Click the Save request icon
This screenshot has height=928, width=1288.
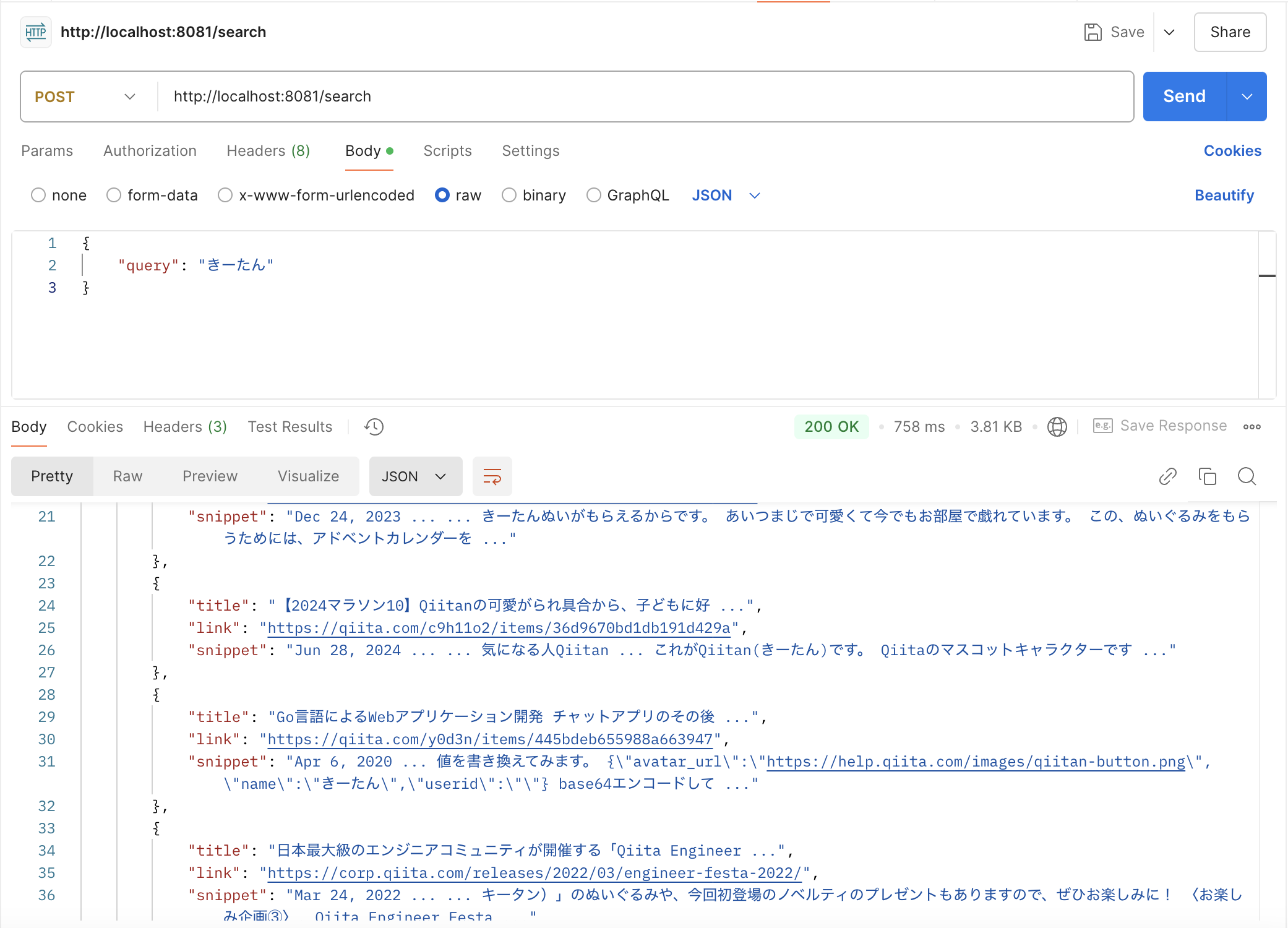tap(1093, 32)
